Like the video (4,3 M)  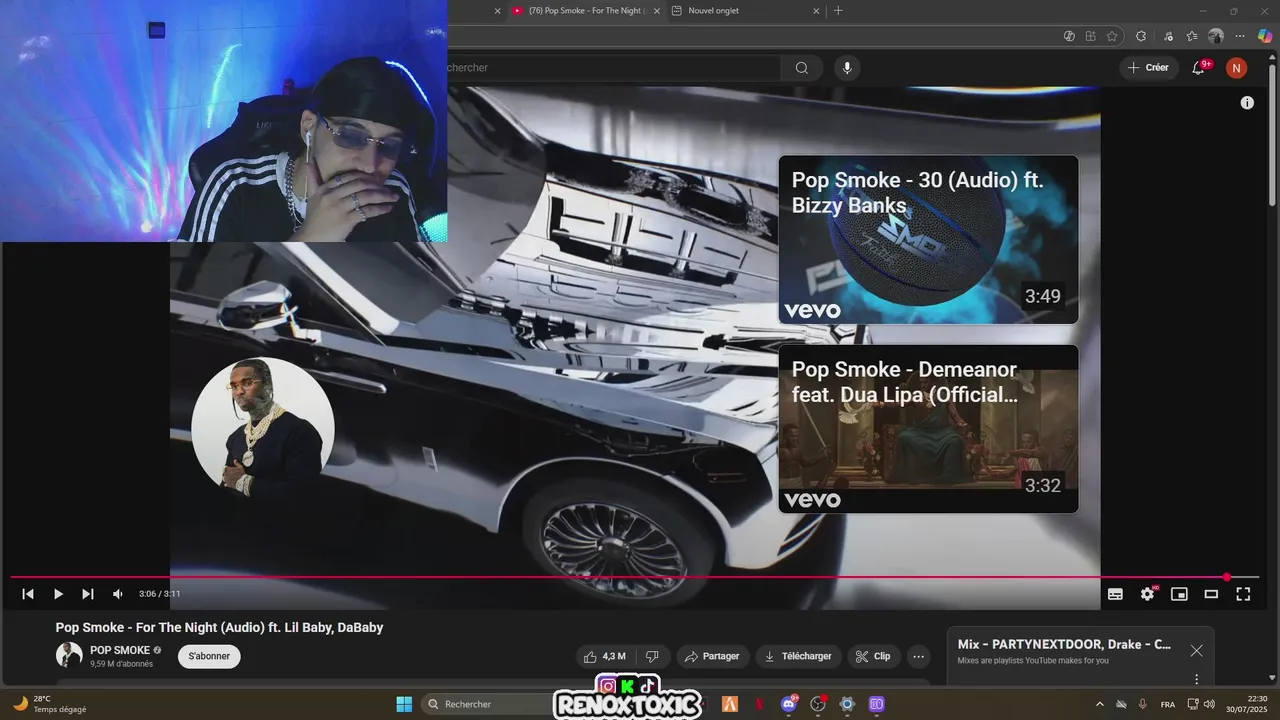click(606, 656)
